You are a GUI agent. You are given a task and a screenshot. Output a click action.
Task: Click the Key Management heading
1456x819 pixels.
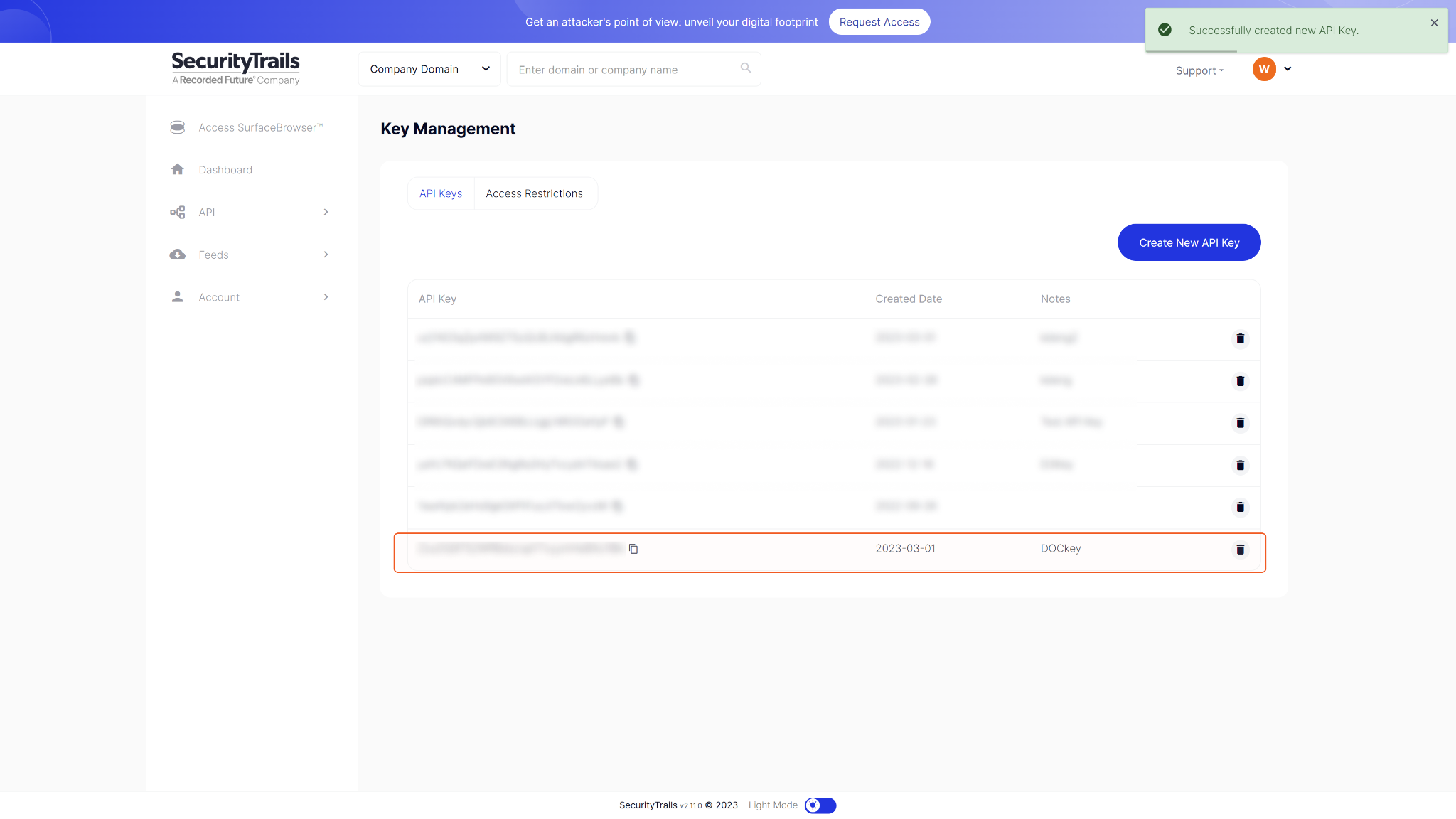[x=448, y=129]
